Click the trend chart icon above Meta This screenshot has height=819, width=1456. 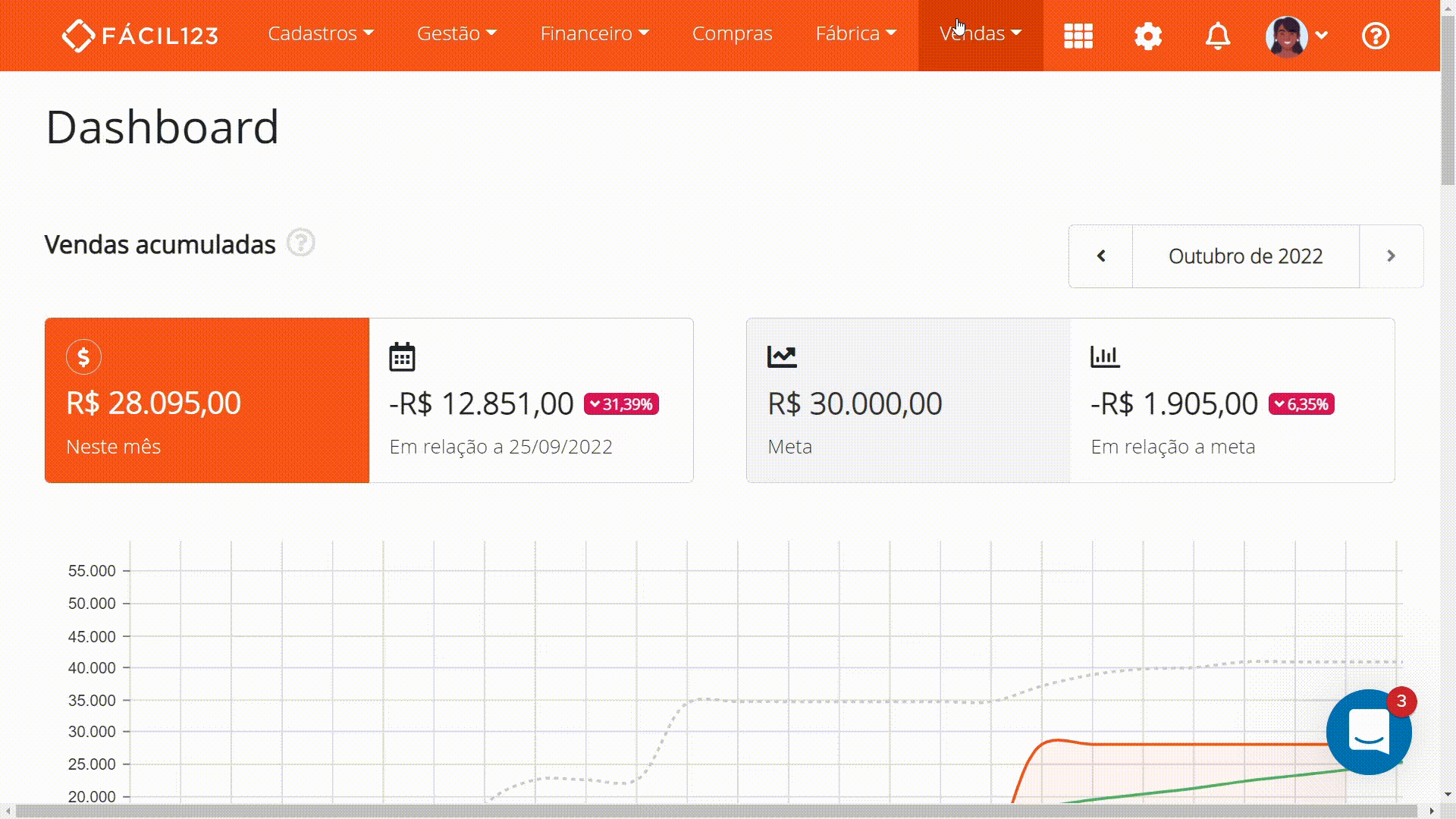pyautogui.click(x=782, y=356)
